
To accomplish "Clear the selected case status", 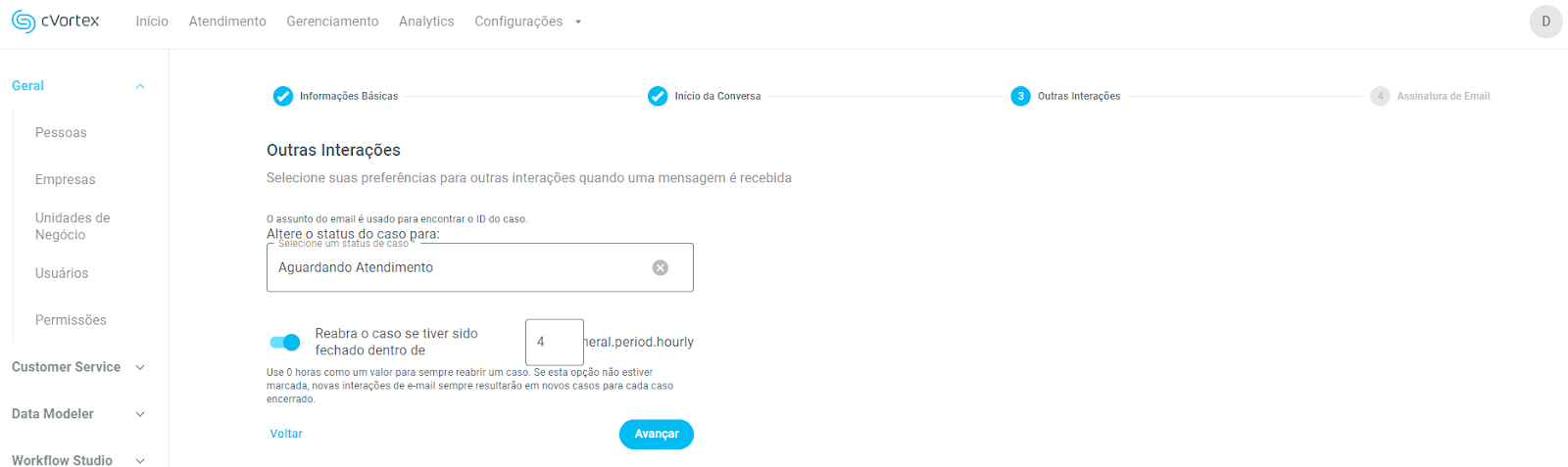I will 661,268.
